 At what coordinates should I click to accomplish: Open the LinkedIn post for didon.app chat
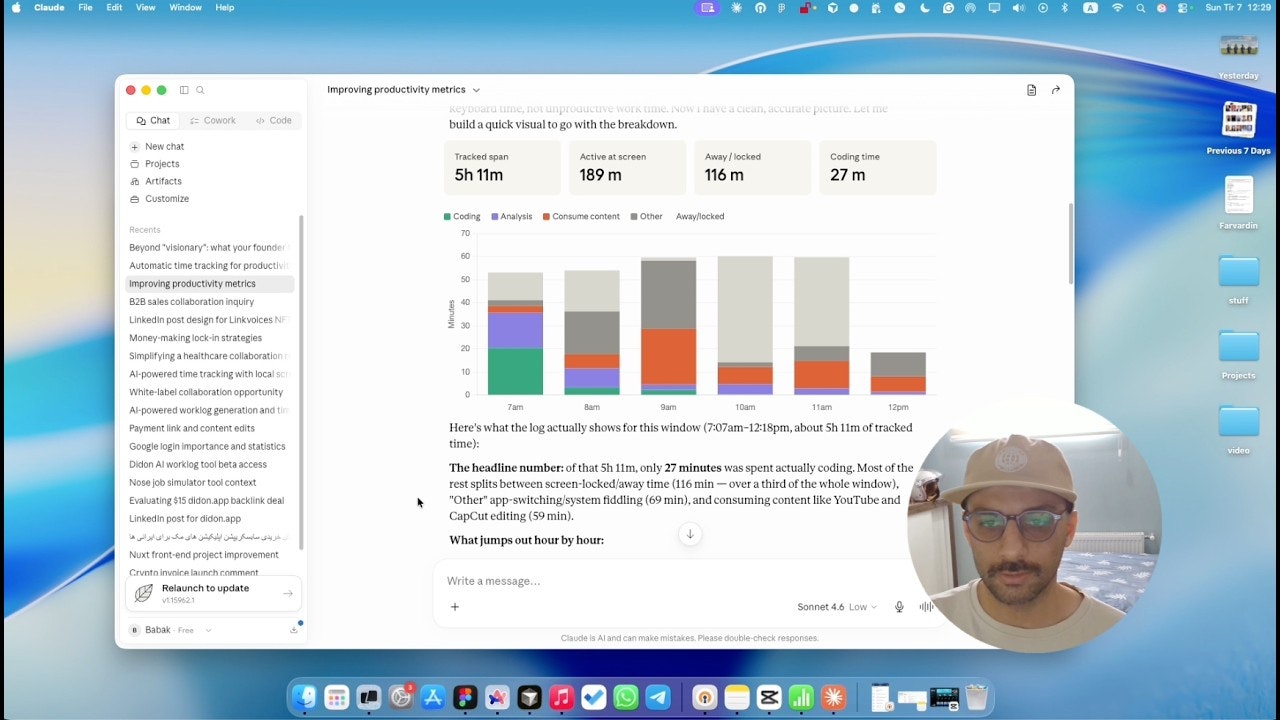[210, 518]
